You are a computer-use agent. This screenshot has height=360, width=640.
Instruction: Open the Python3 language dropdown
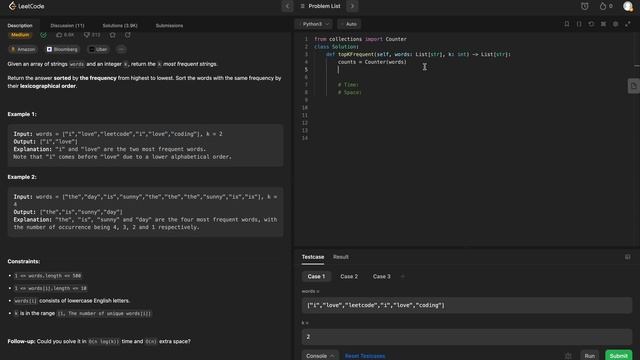coord(314,24)
